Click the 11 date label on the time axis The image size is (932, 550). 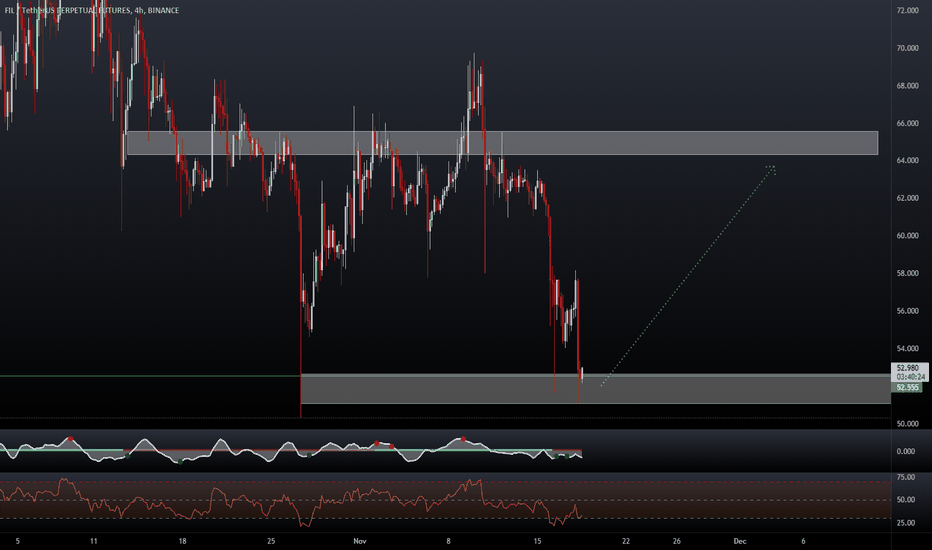coord(93,541)
